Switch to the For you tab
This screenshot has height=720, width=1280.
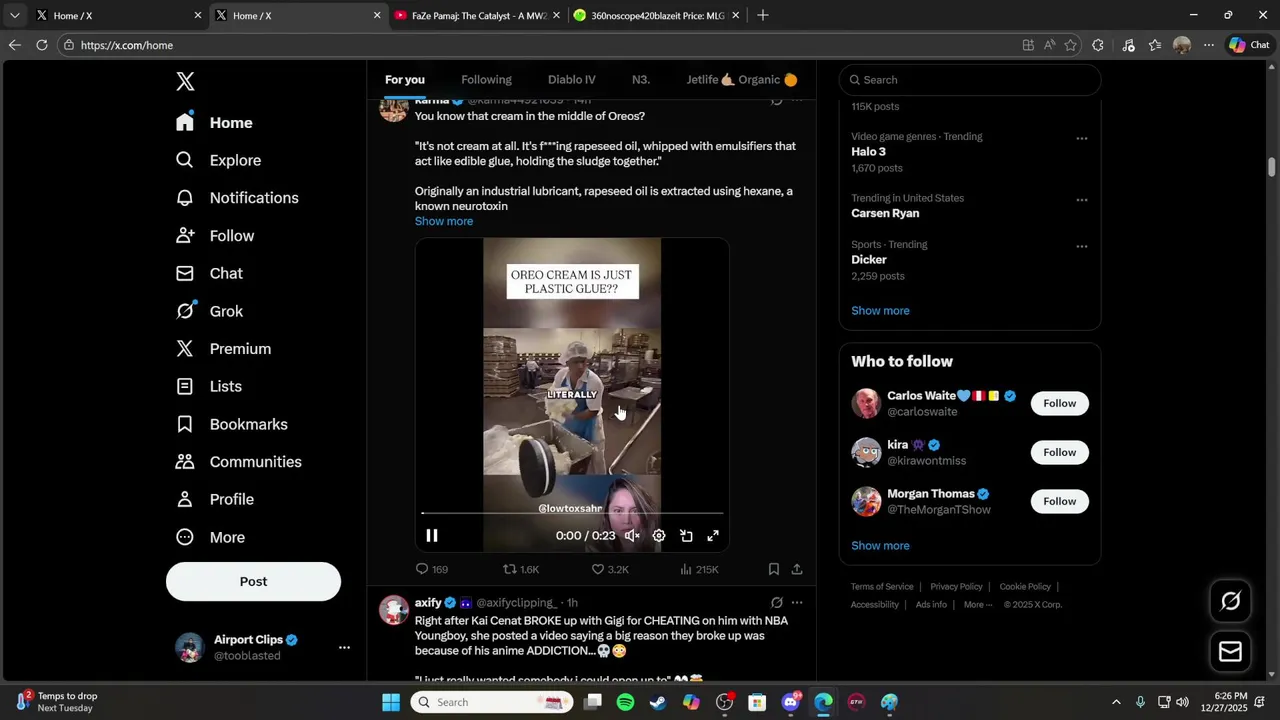tap(405, 80)
